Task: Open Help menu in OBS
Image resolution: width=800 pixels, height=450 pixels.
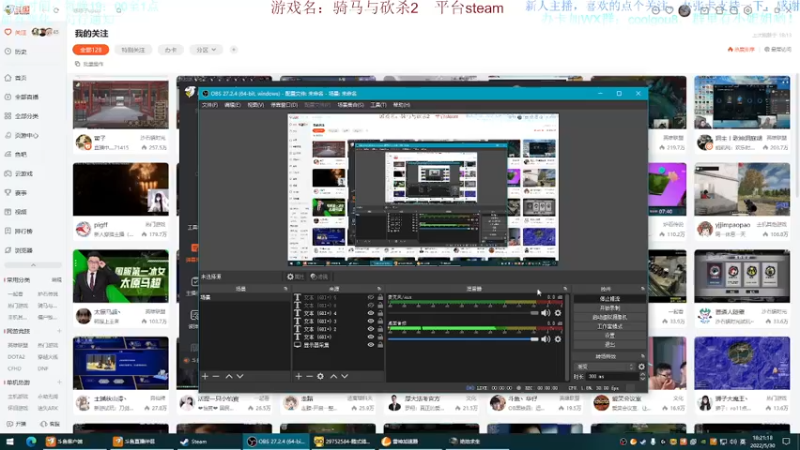Action: (x=402, y=105)
